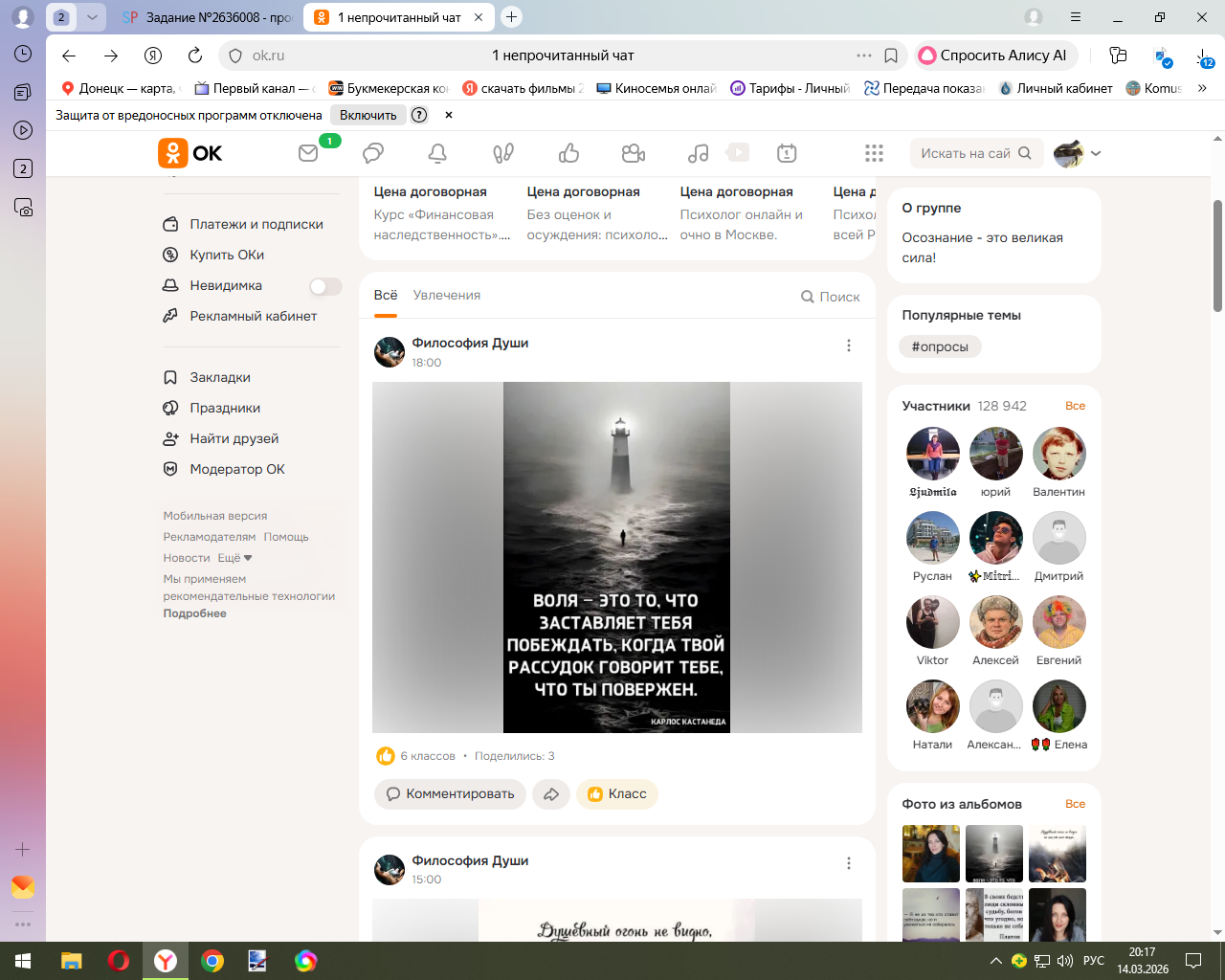
Task: Open three-dot menu on 18:00 post
Action: [x=849, y=345]
